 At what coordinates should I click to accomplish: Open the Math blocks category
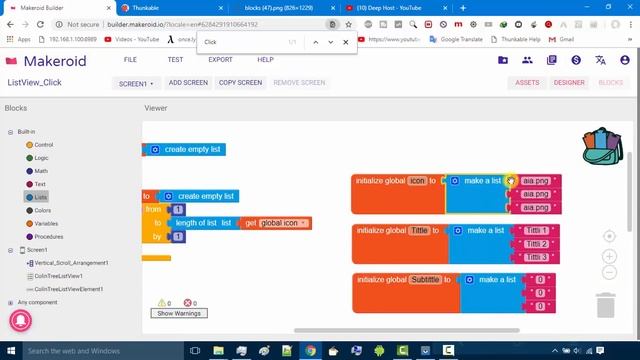[x=37, y=171]
